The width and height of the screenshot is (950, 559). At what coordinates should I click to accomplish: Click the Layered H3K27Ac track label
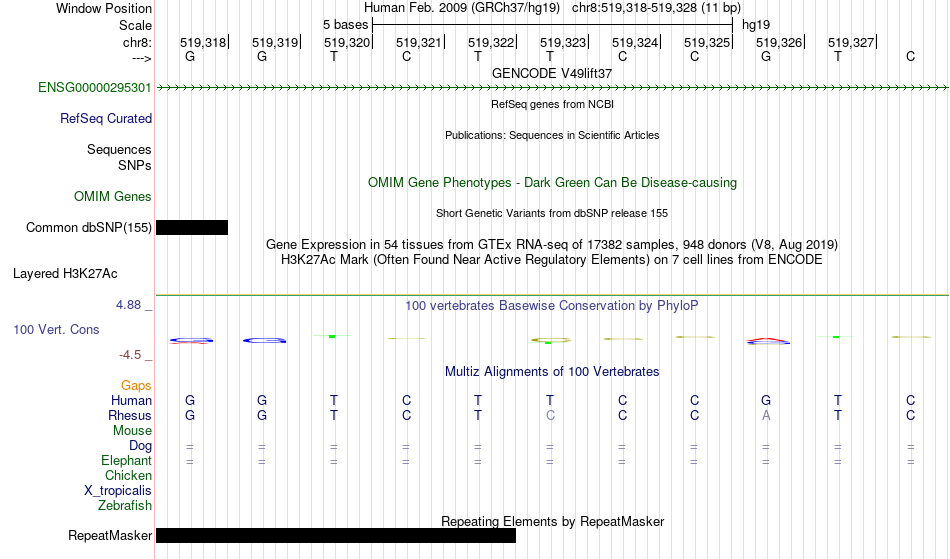pyautogui.click(x=65, y=273)
